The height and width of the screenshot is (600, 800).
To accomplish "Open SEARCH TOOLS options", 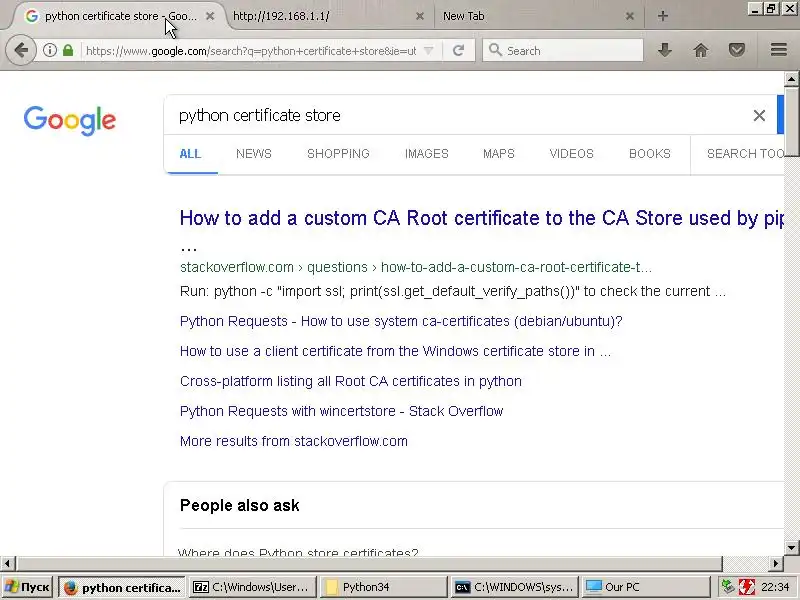I will (745, 154).
